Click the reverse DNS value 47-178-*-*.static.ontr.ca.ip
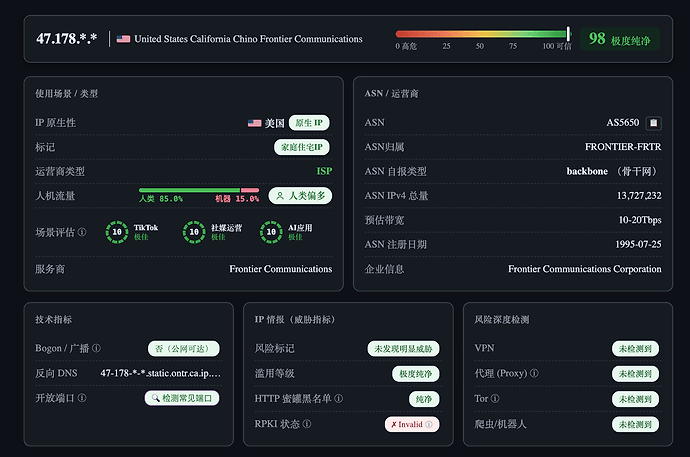This screenshot has width=690, height=457. click(160, 373)
